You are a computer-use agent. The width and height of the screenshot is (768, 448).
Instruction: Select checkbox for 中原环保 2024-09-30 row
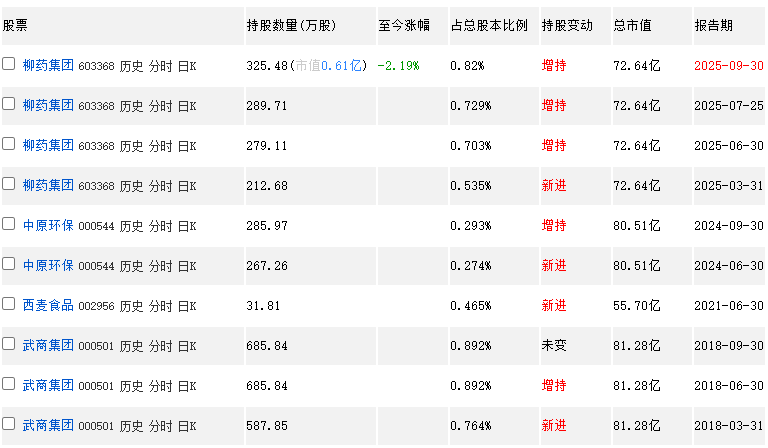[x=8, y=224]
